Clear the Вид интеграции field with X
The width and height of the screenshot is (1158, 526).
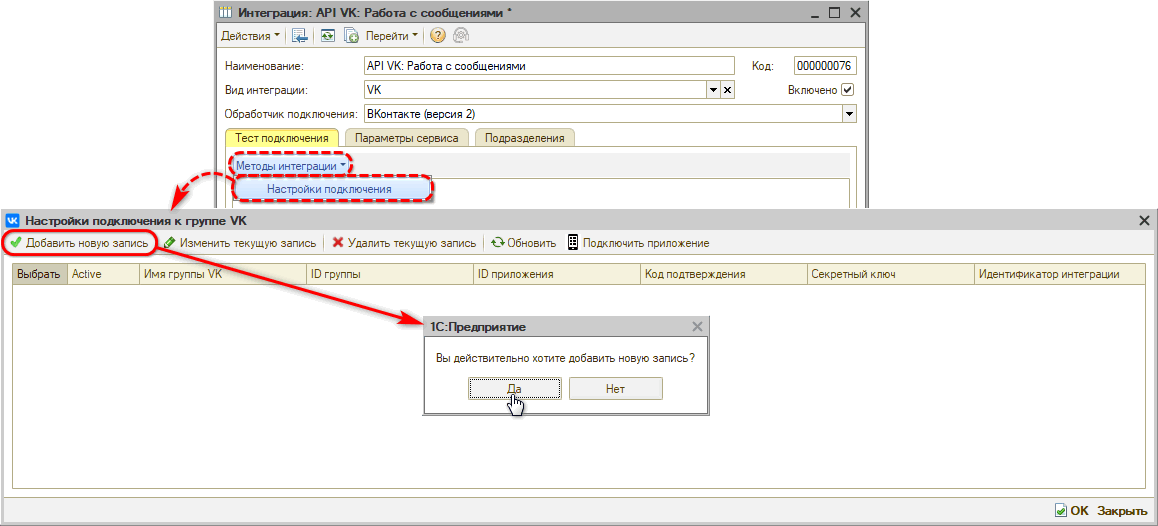(x=728, y=90)
